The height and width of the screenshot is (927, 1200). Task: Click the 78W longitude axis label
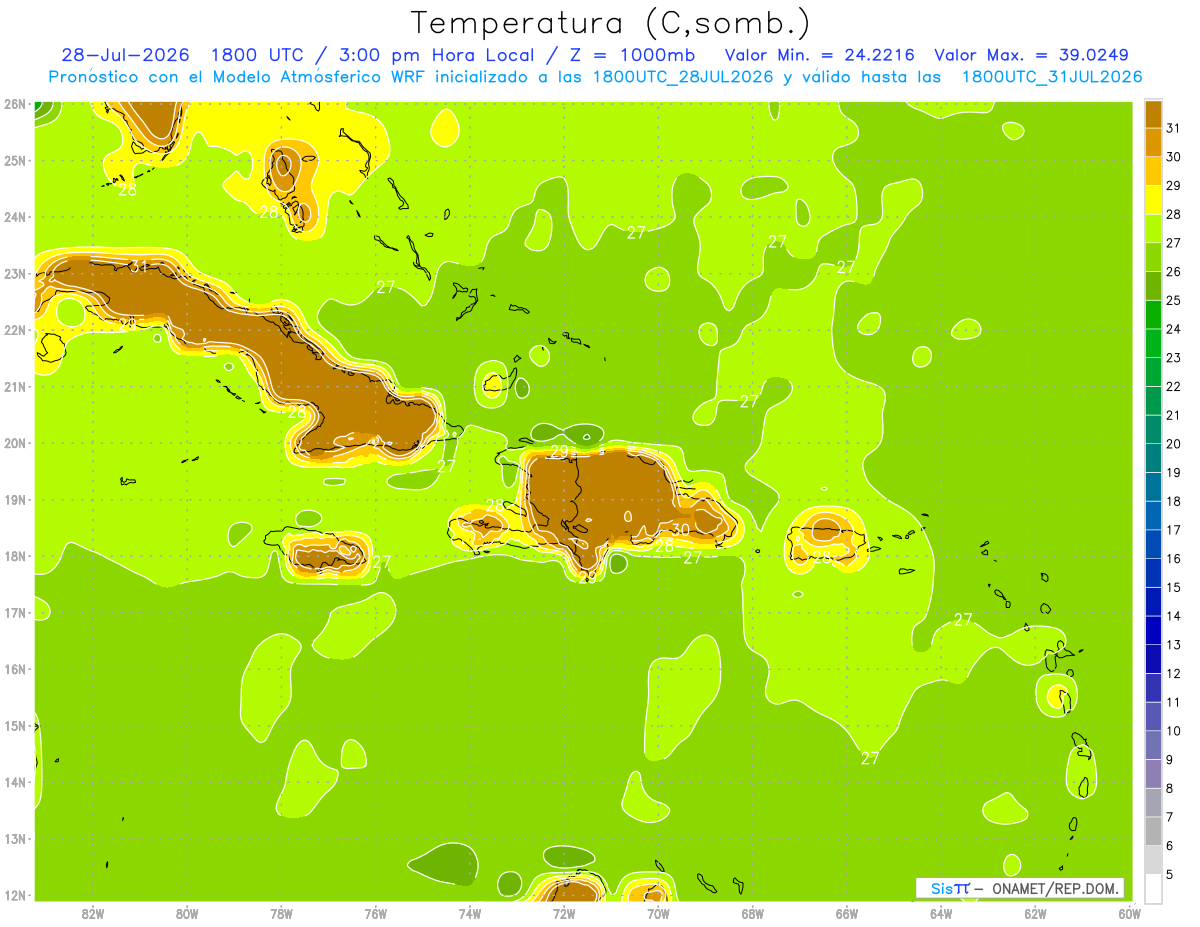pyautogui.click(x=281, y=913)
